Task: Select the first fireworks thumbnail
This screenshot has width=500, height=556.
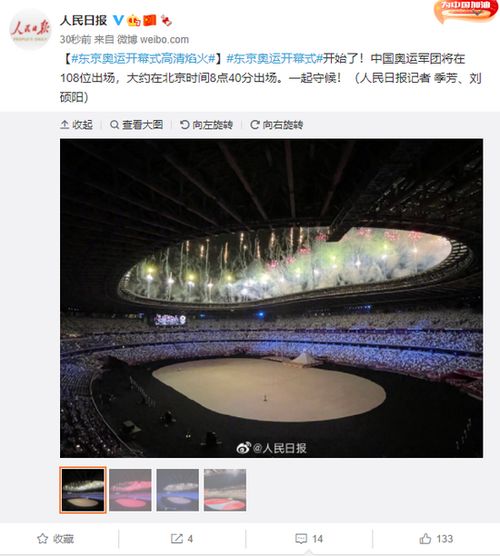Action: tap(83, 490)
